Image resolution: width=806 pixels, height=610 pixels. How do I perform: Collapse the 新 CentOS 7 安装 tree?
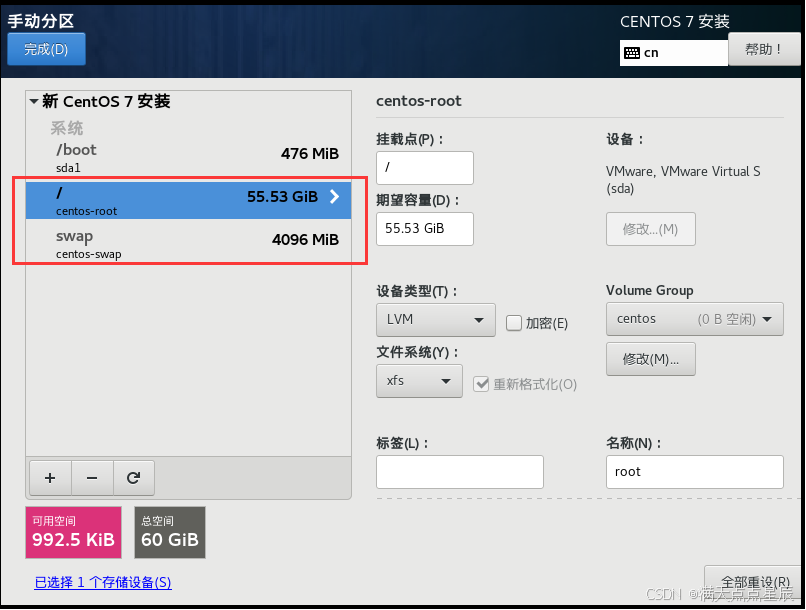click(34, 101)
